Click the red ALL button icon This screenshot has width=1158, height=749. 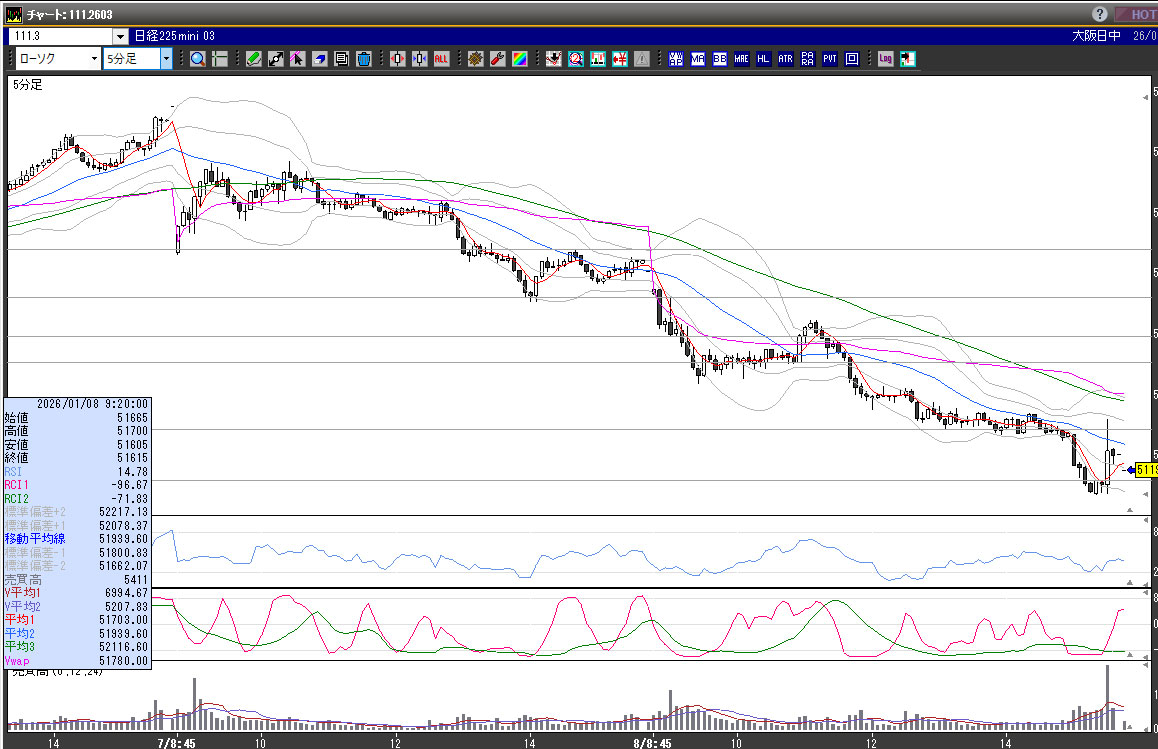(441, 59)
